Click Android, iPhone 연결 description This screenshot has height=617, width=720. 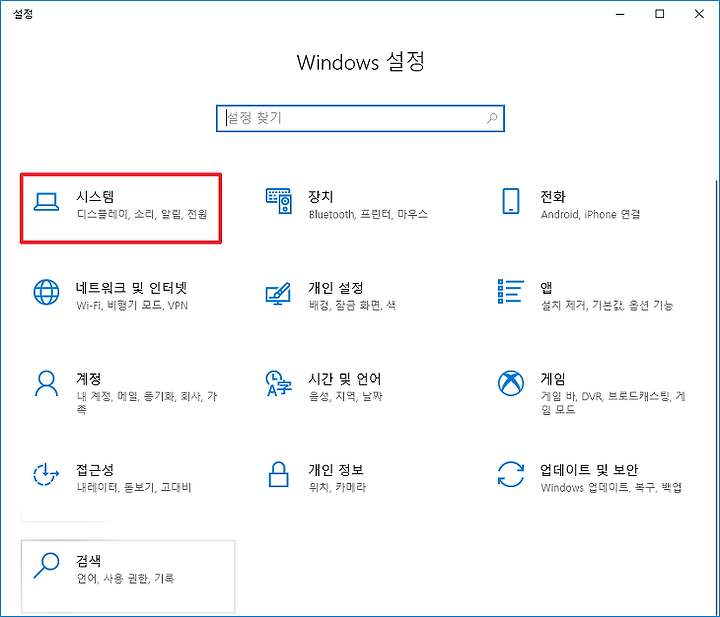coord(590,214)
